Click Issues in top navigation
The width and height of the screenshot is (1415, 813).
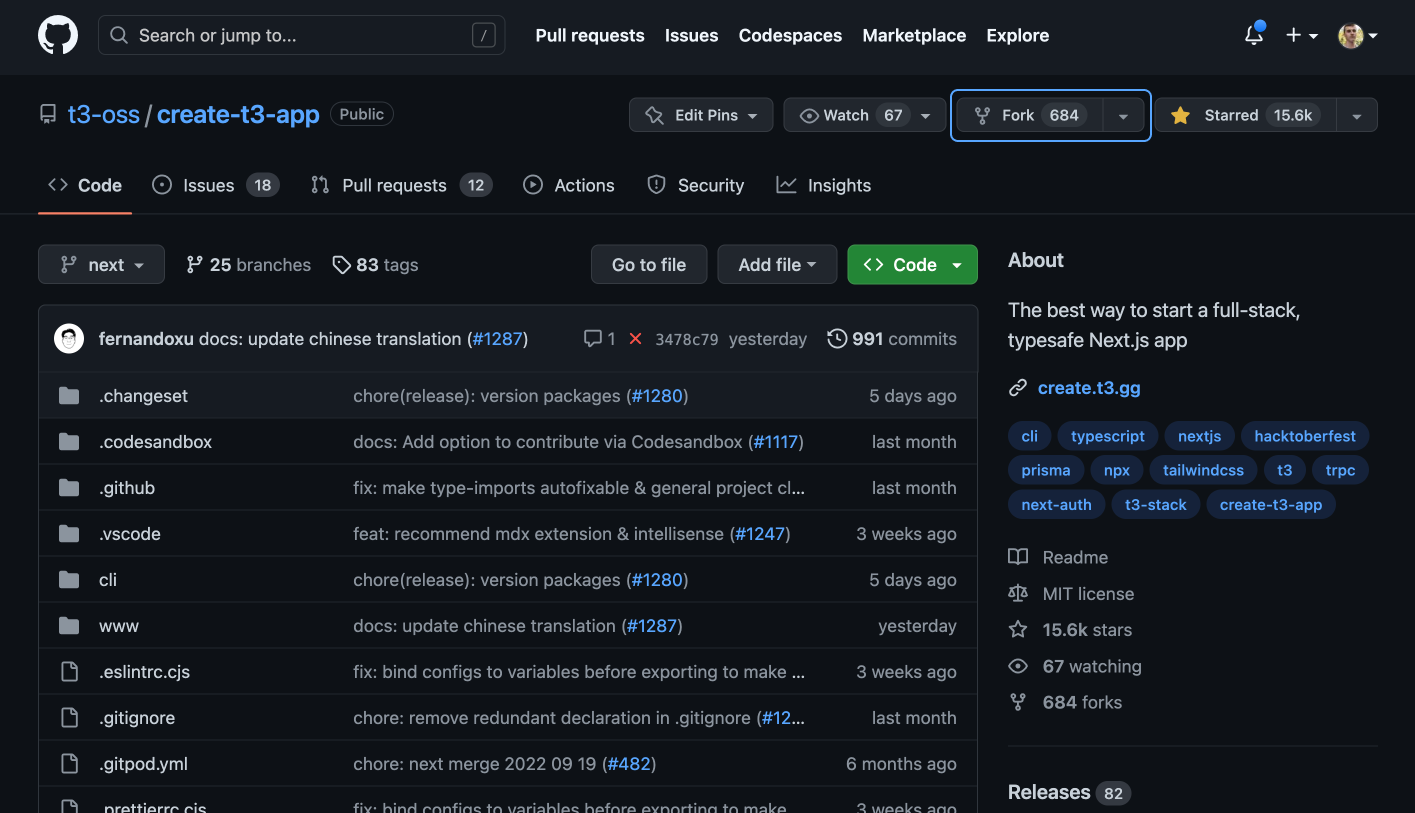(692, 35)
